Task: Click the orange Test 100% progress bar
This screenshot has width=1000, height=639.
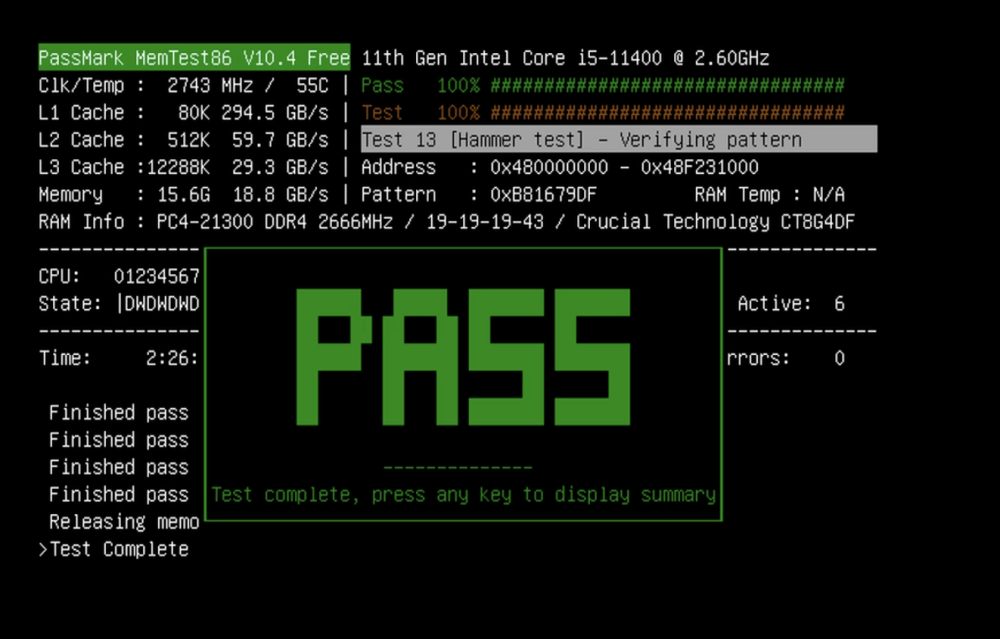Action: point(667,113)
